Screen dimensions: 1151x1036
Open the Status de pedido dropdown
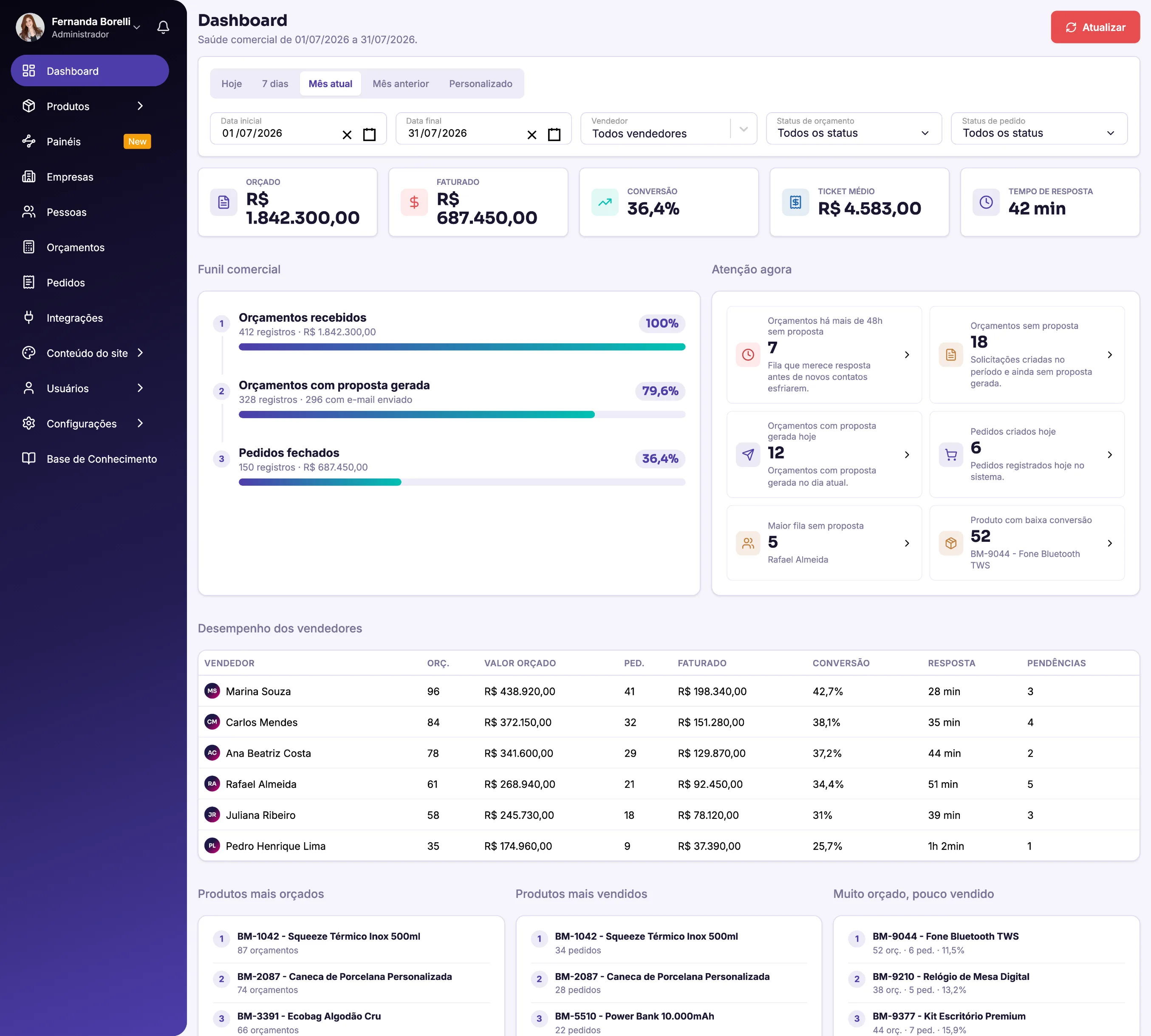coord(1039,129)
